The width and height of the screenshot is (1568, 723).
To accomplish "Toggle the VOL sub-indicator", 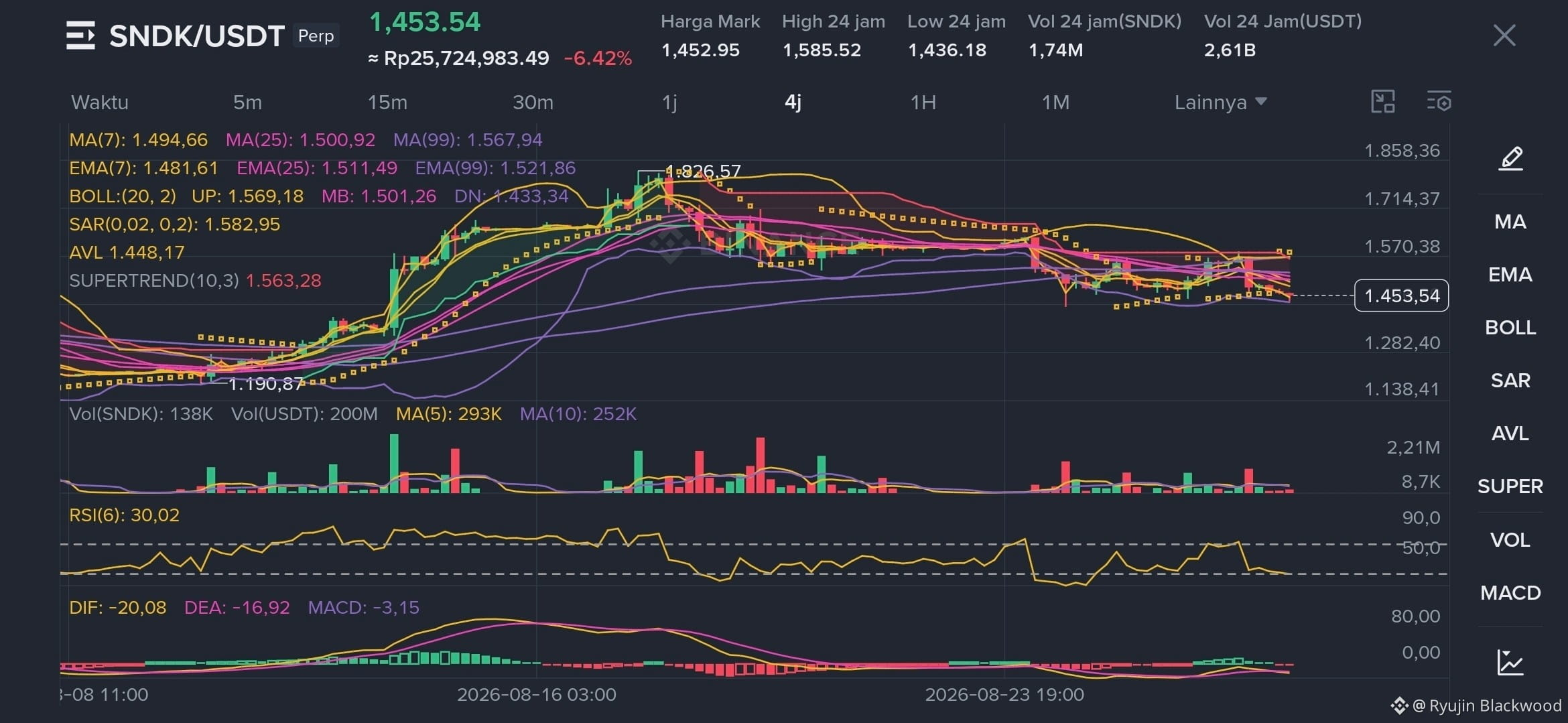I will pyautogui.click(x=1510, y=540).
